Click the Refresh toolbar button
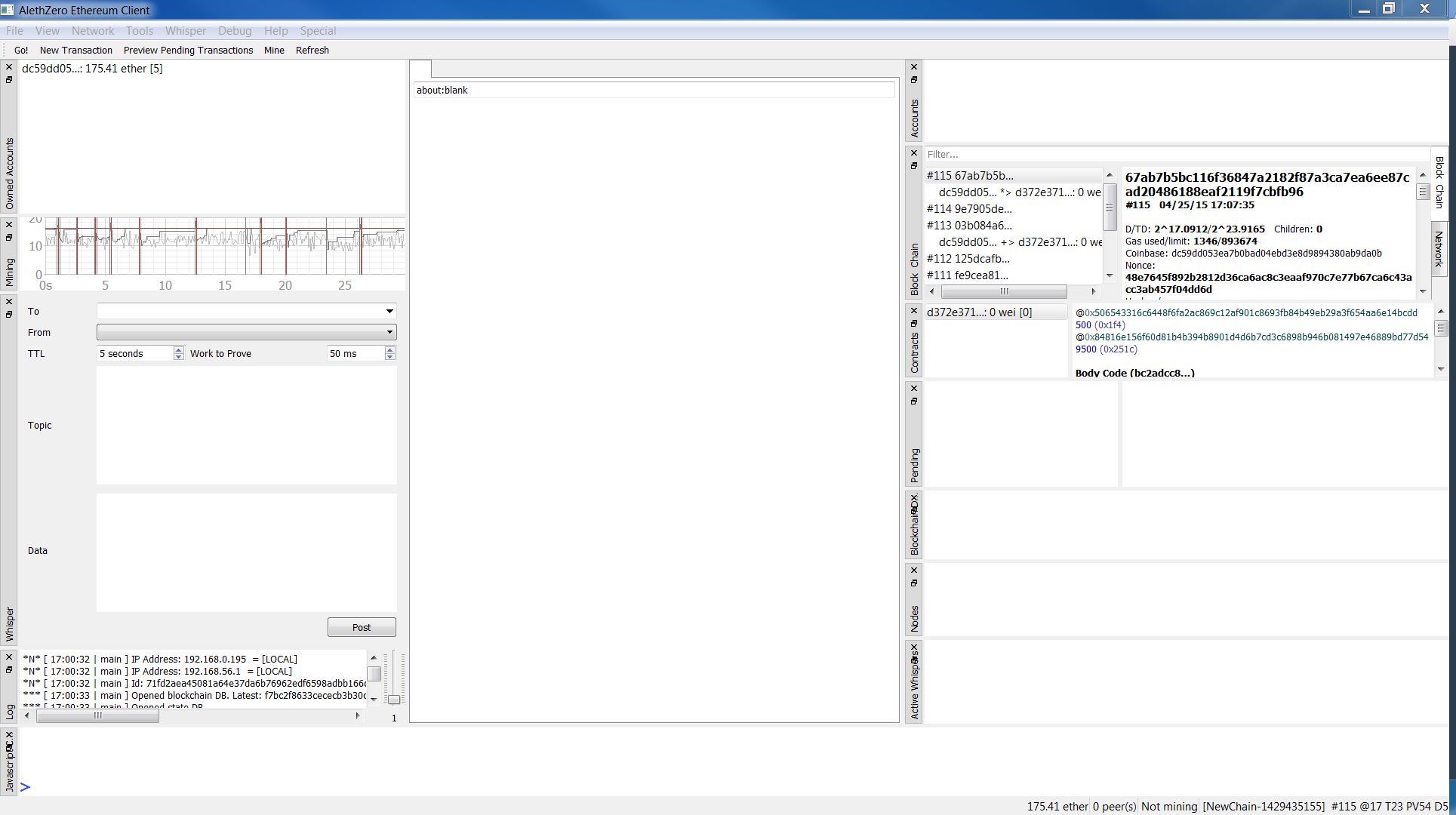This screenshot has width=1456, height=815. point(312,51)
